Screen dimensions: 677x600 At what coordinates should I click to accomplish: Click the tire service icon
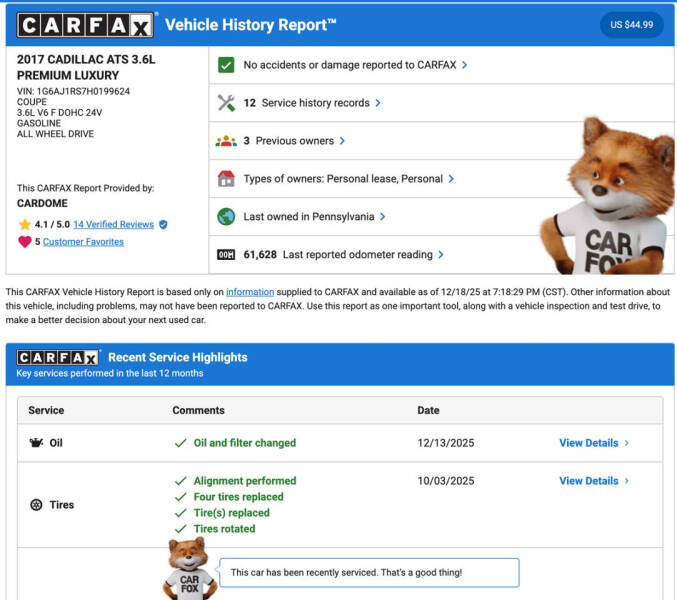click(x=35, y=505)
